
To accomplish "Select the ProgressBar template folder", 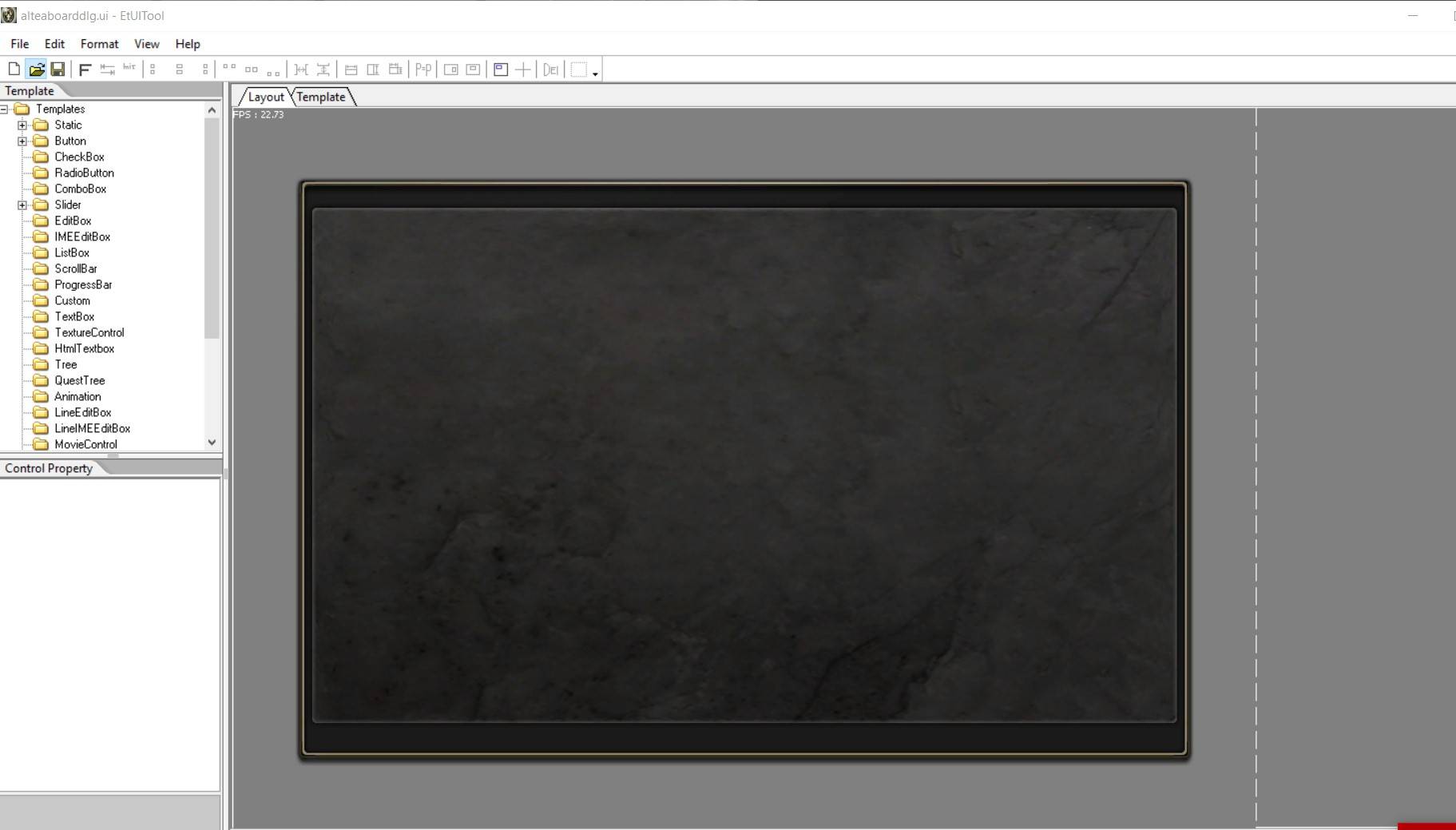I will click(x=83, y=284).
